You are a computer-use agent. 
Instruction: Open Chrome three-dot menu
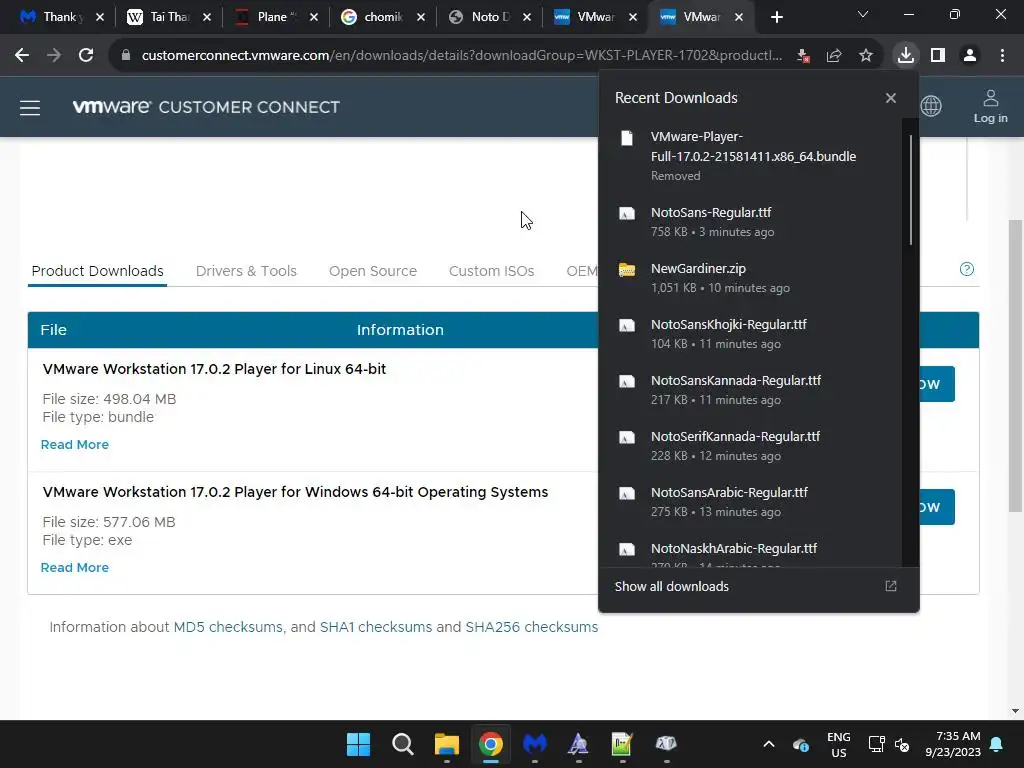(1002, 56)
